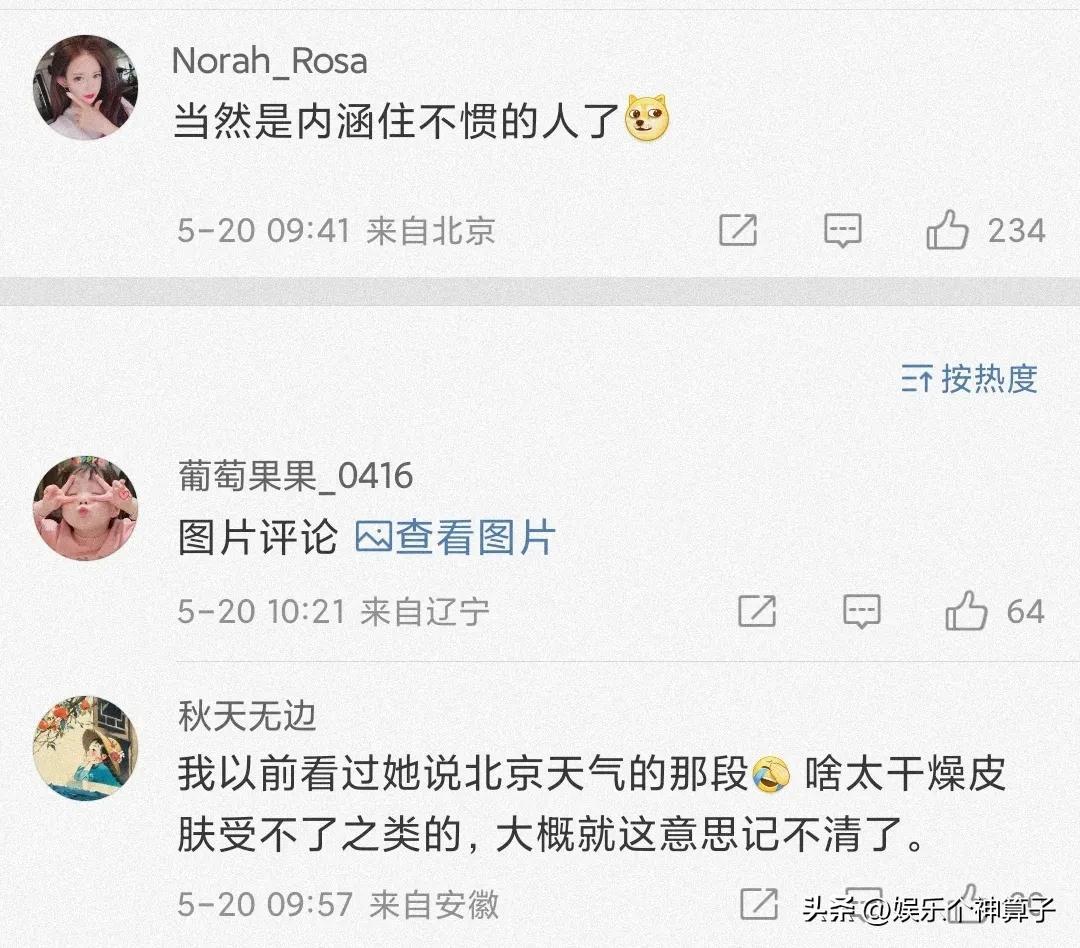Visit the 葡萄果果_0416 username link

point(295,476)
